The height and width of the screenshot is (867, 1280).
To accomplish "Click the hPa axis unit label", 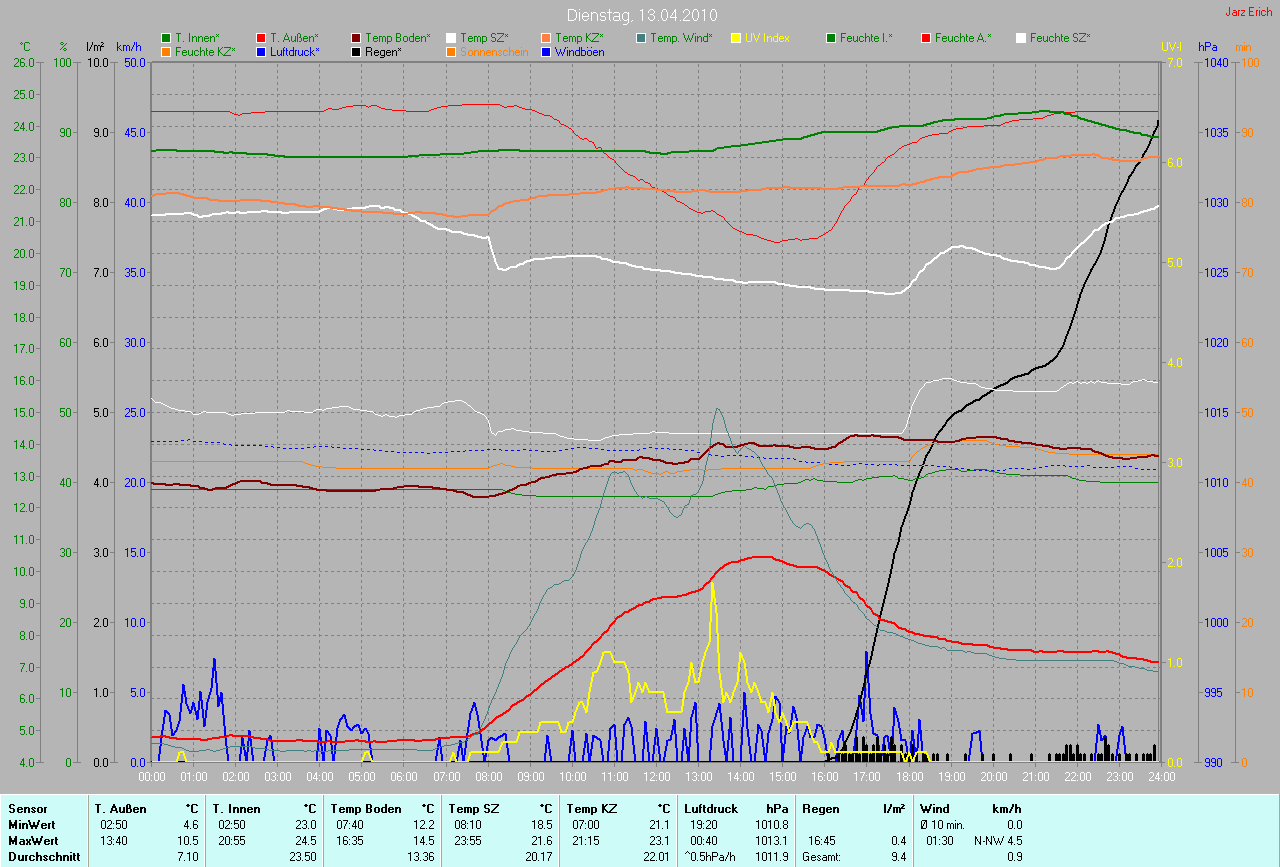I will (1209, 47).
